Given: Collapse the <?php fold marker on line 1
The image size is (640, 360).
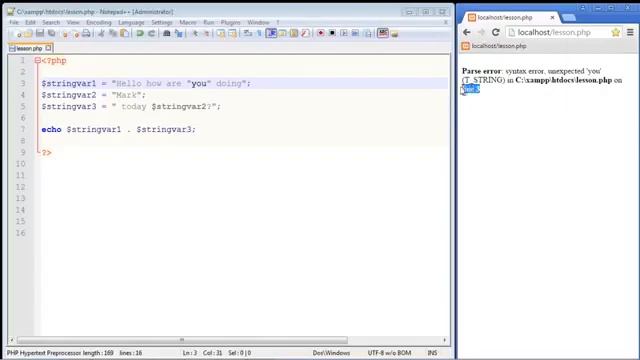Looking at the screenshot, I should point(38,60).
